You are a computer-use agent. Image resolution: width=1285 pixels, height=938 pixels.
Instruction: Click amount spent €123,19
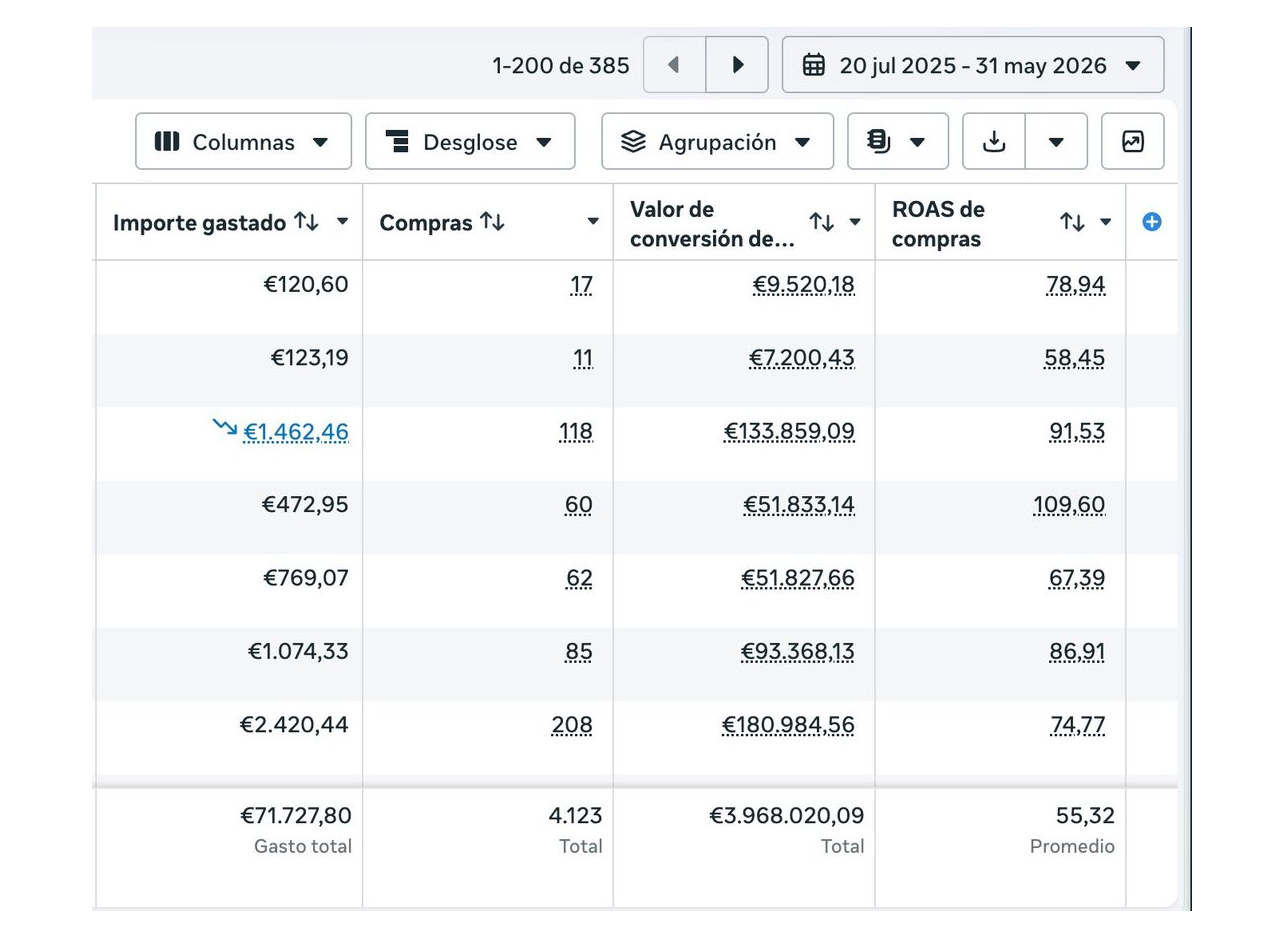pos(309,358)
